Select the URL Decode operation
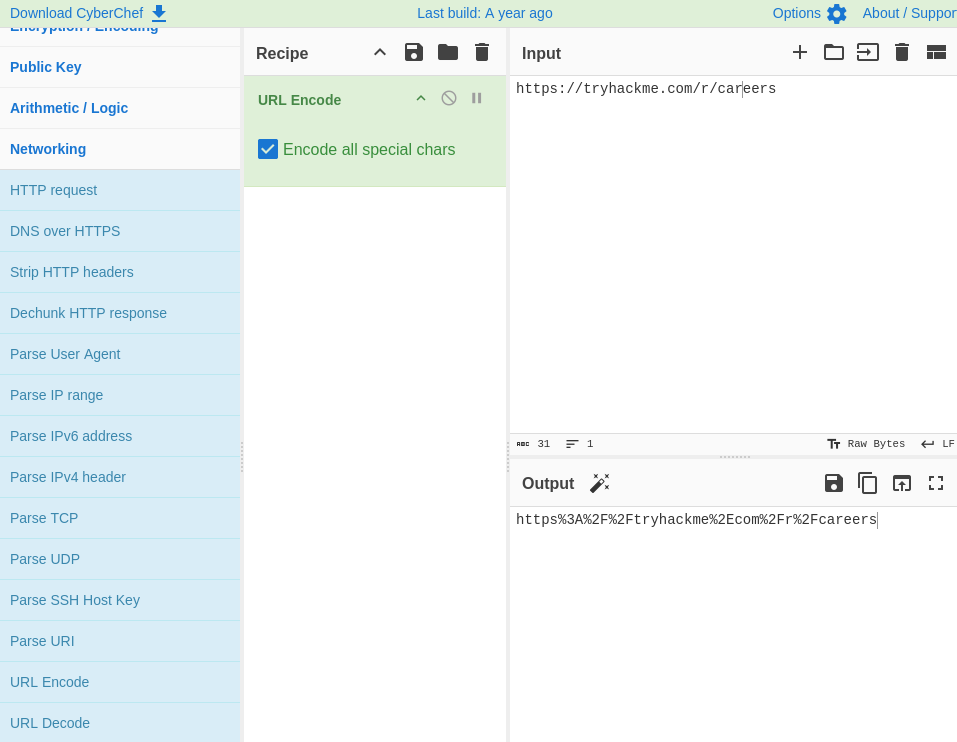This screenshot has width=957, height=742. tap(120, 723)
